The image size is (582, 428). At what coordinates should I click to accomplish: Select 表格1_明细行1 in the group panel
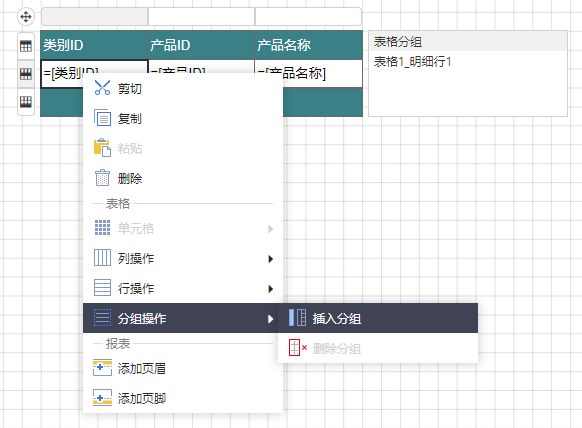(412, 62)
